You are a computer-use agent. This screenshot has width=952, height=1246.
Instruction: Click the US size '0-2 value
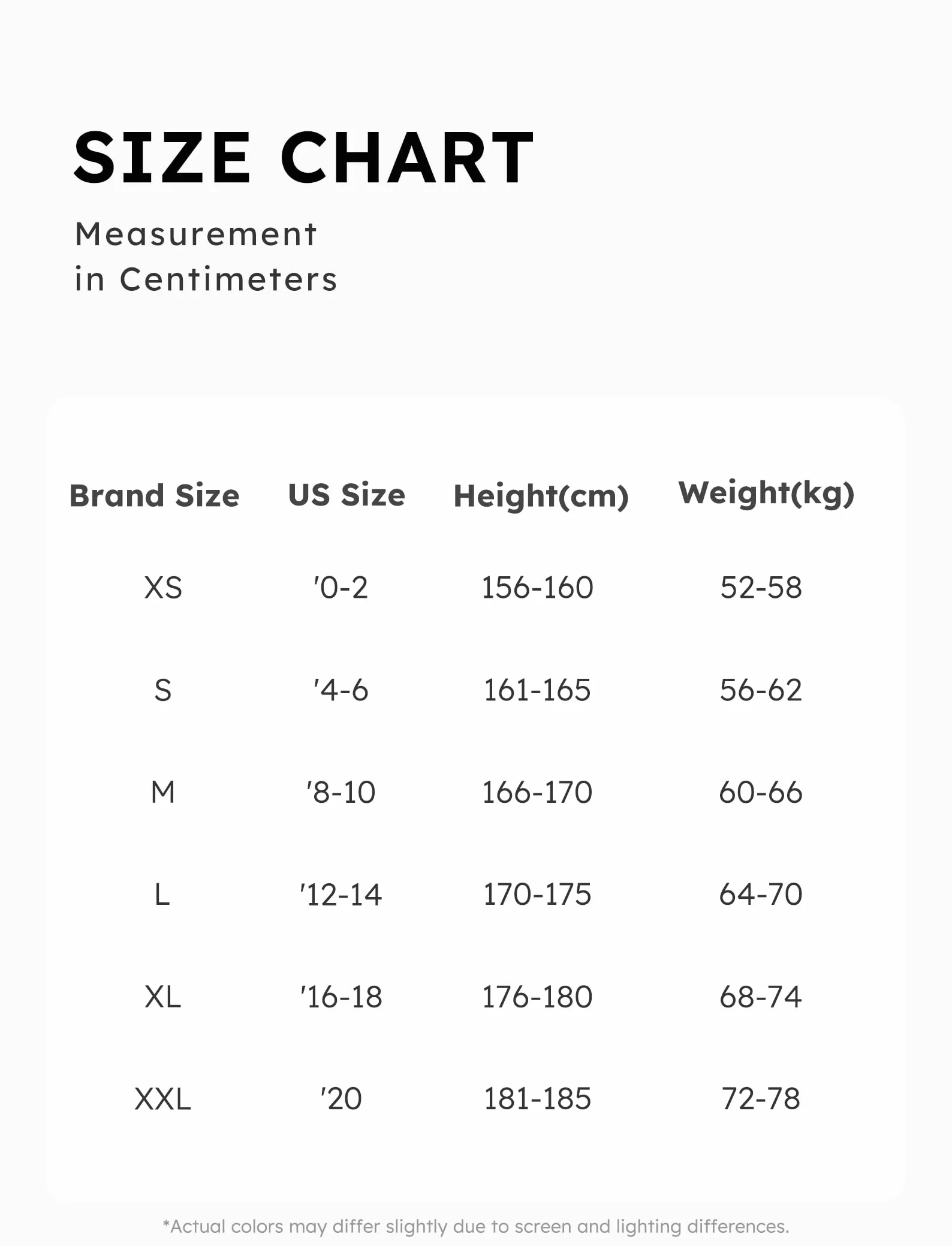[x=341, y=588]
